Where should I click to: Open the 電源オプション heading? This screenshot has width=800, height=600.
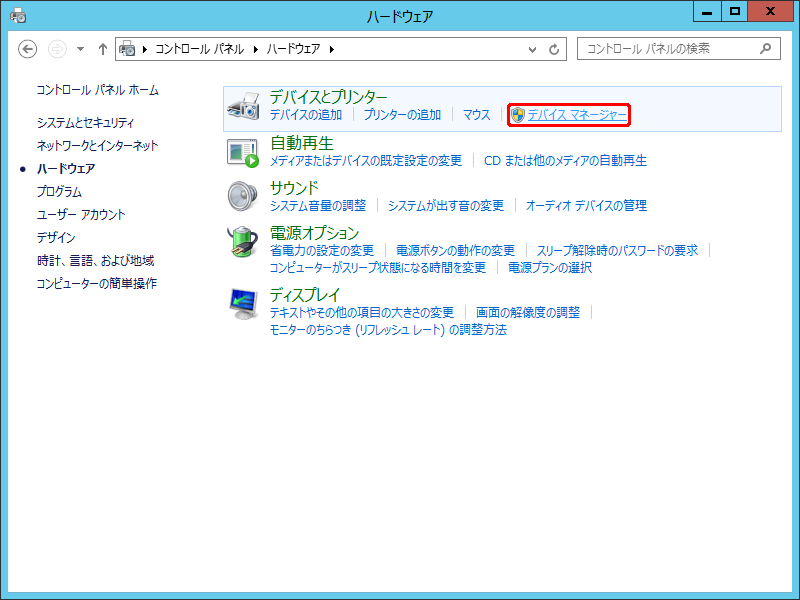coord(314,233)
